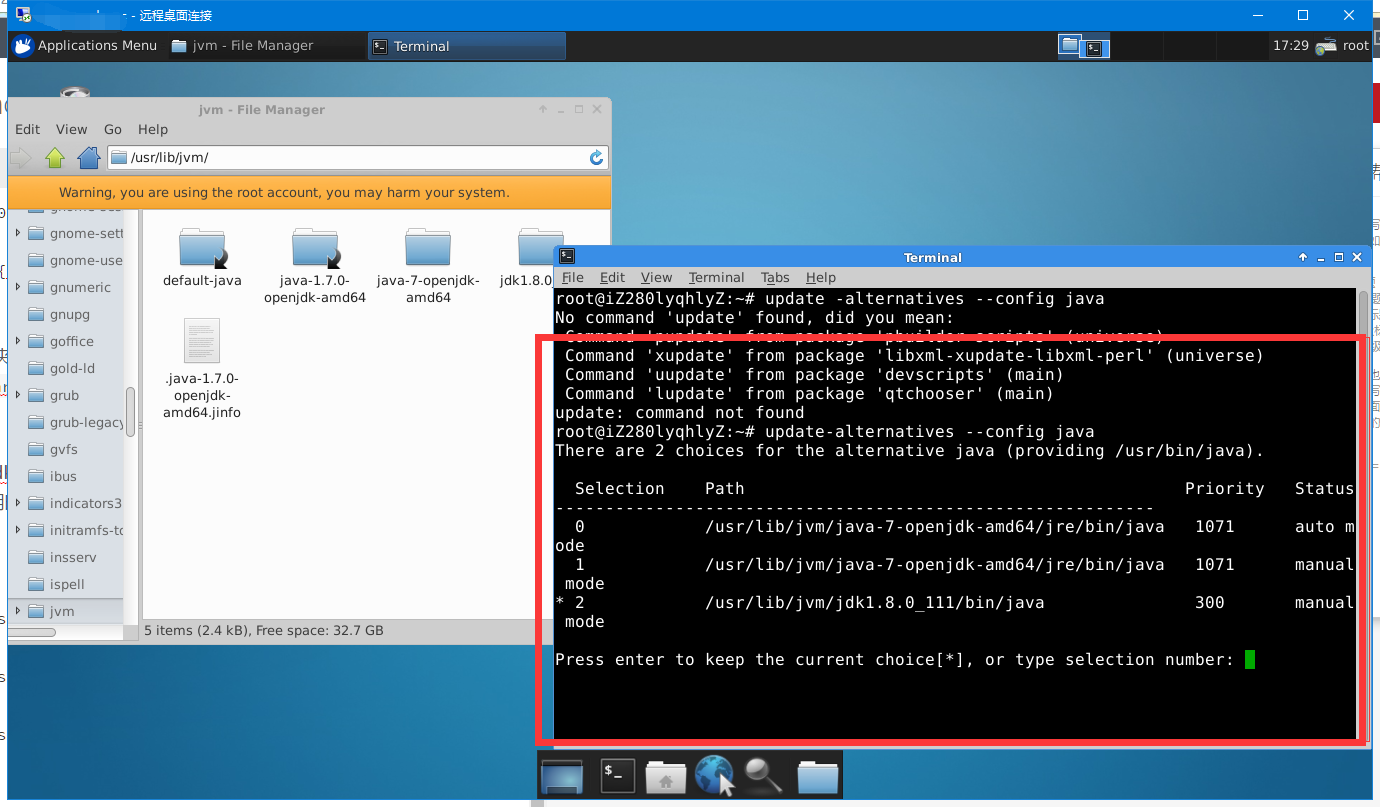Select the .java-1.7.0-openjdk-amd64.jinfo file icon
Screen dimensions: 1380x807
(202, 341)
